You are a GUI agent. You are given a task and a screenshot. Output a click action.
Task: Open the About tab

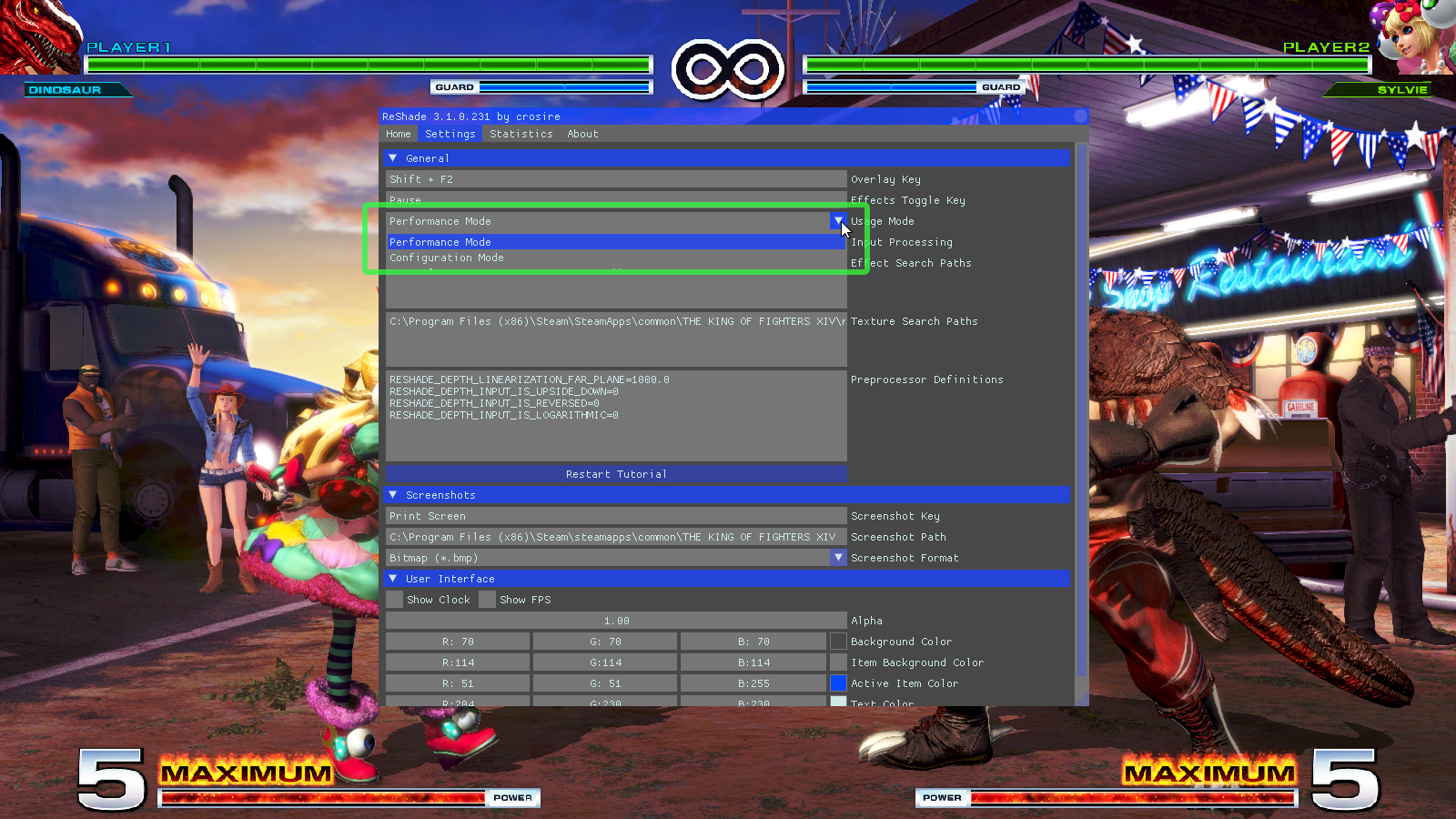click(x=583, y=134)
